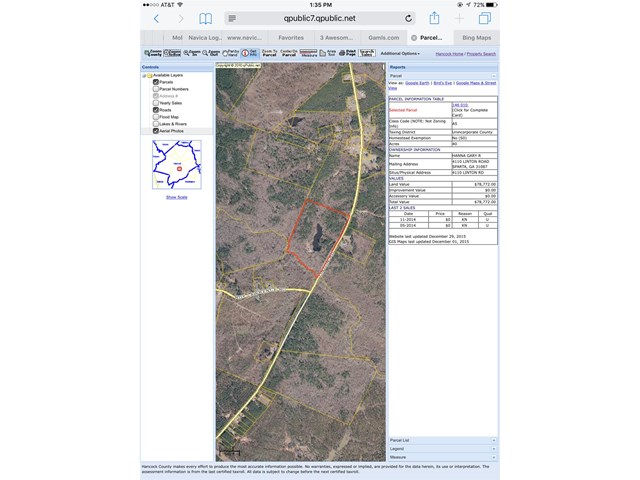Click the Controls panel header
Screen dimensions: 640x480
tap(176, 67)
